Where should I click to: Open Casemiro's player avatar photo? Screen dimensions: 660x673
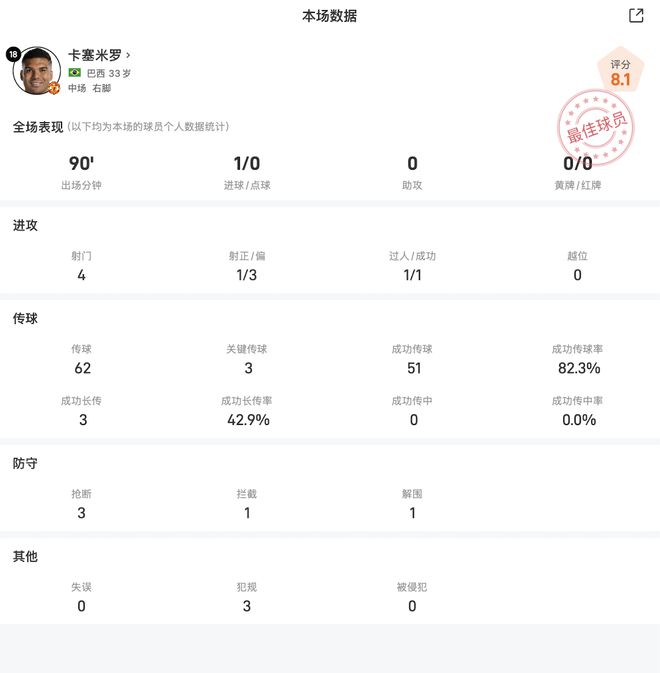pyautogui.click(x=37, y=71)
